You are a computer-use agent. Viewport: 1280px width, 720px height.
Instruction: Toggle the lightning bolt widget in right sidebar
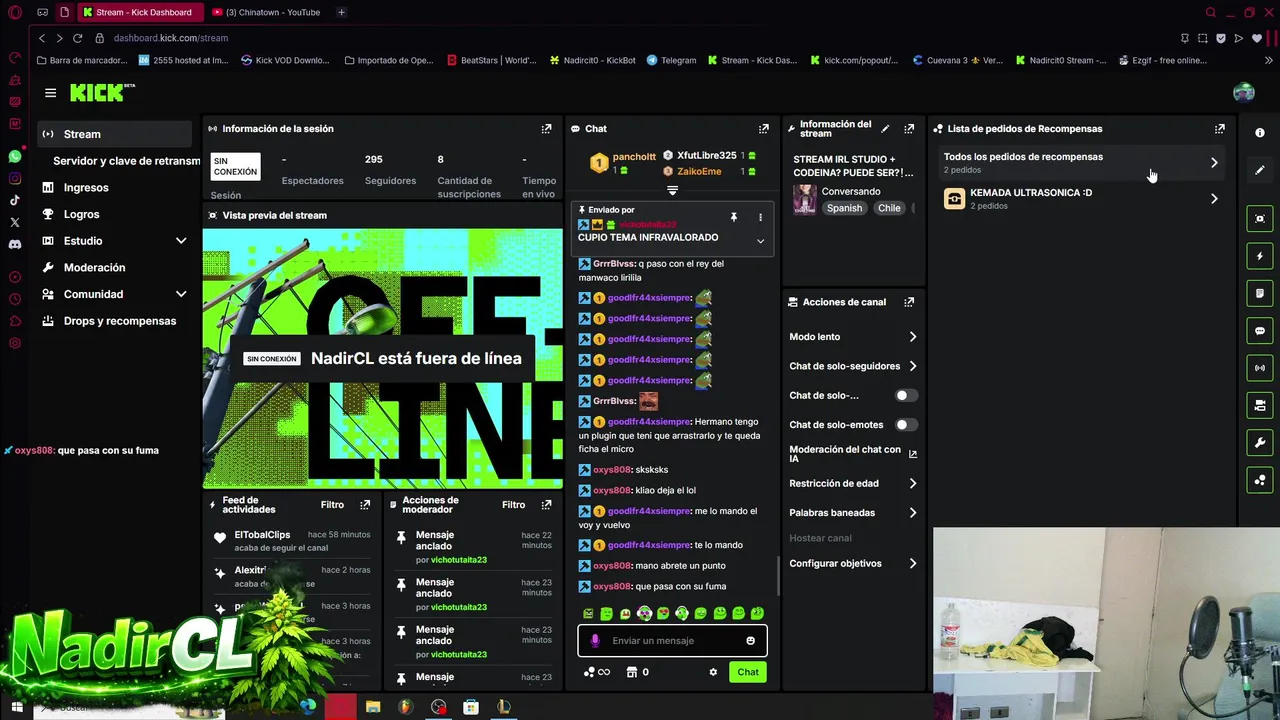1260,256
